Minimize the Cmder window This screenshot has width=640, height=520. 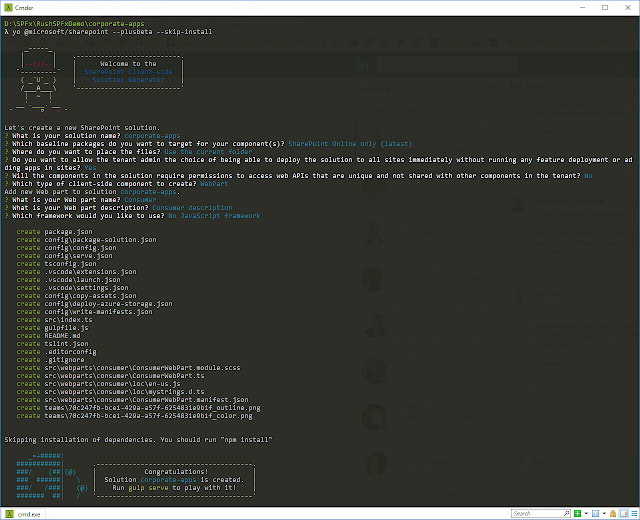click(x=582, y=8)
